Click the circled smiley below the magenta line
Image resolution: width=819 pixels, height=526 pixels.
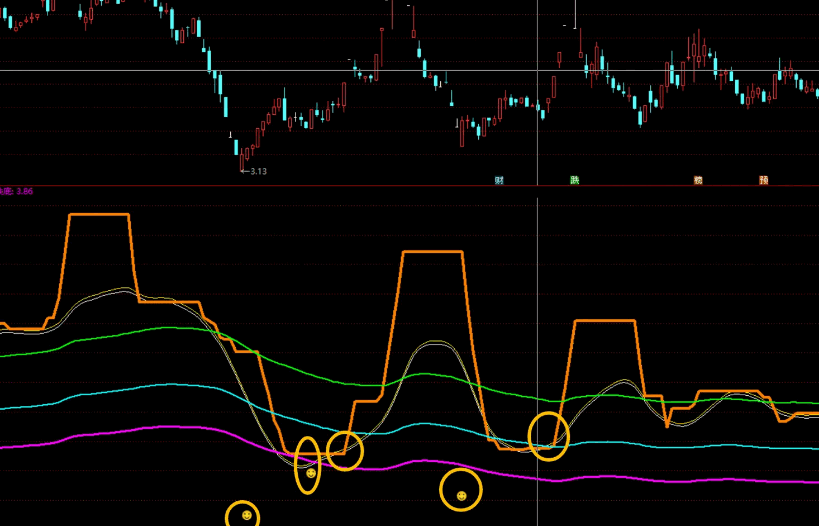[461, 495]
